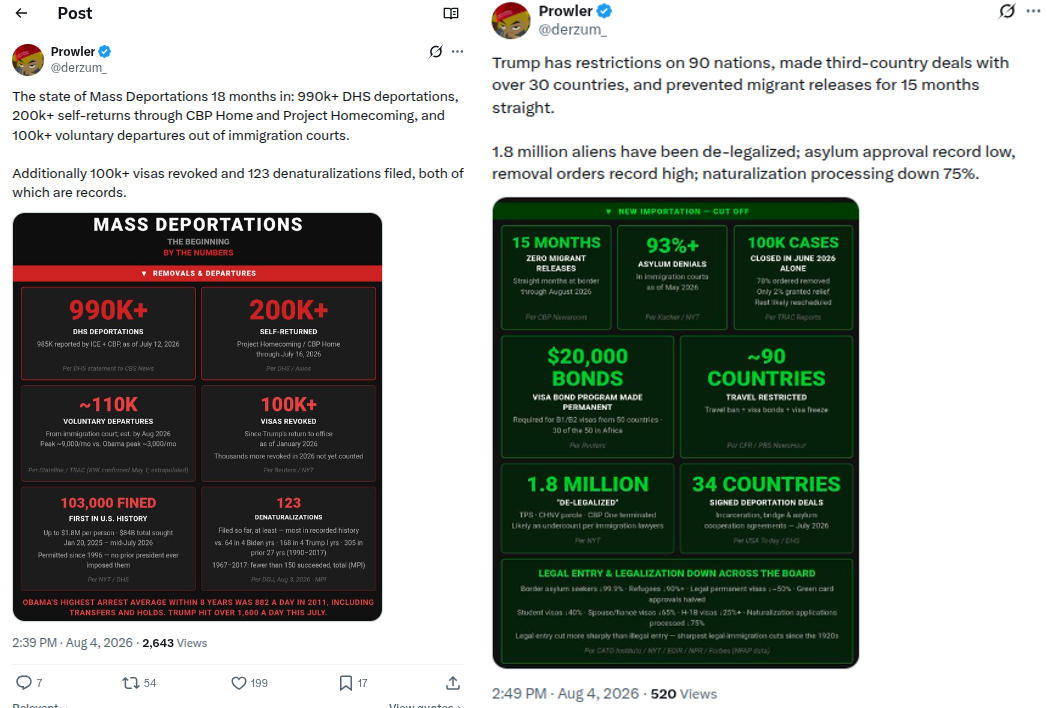Screen dimensions: 1047x708
Task: Open reader view book icon
Action: [x=451, y=13]
